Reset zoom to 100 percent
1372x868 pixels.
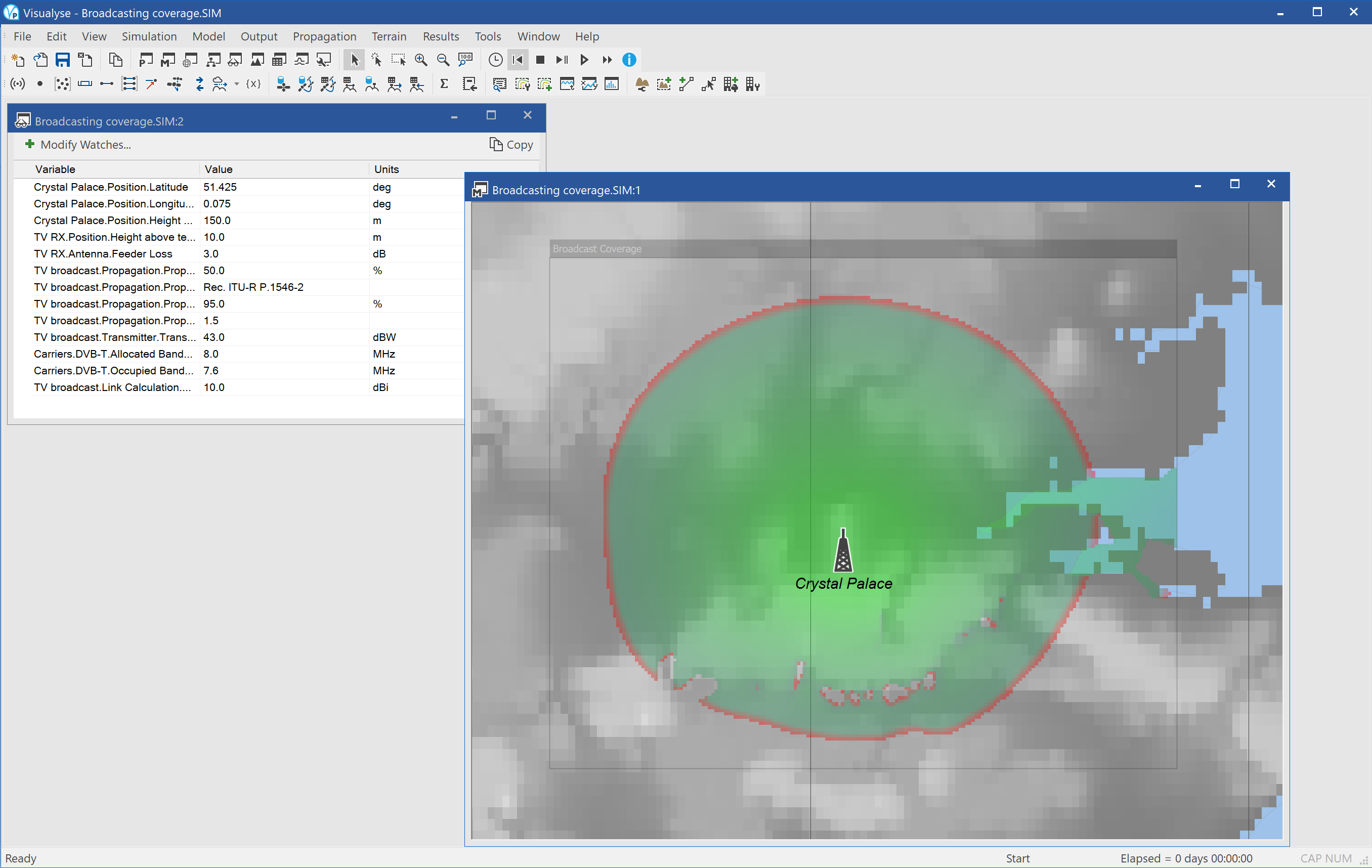coord(465,60)
